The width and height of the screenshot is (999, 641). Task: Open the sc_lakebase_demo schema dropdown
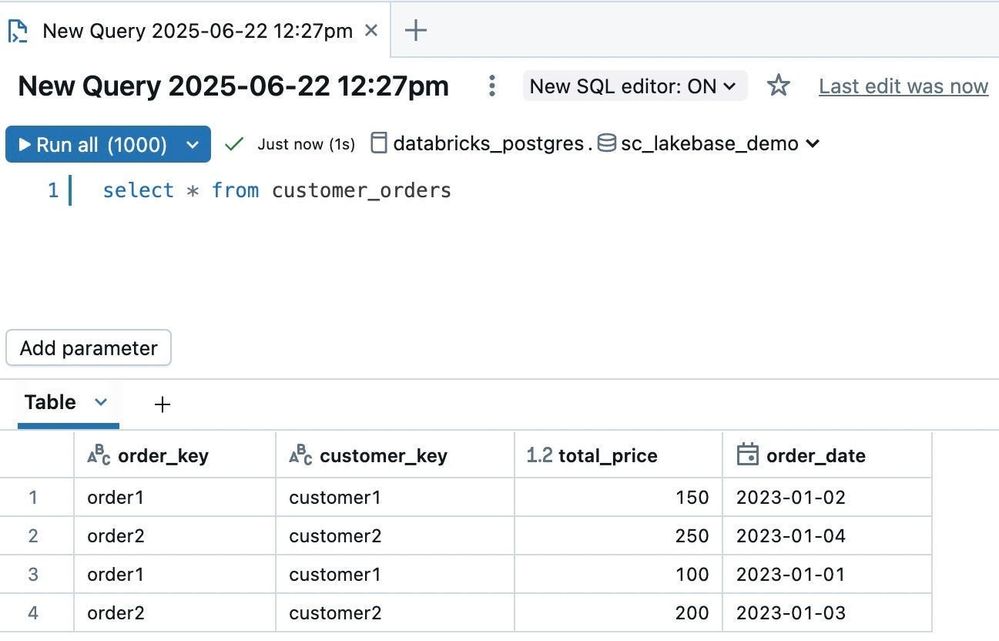pos(812,144)
